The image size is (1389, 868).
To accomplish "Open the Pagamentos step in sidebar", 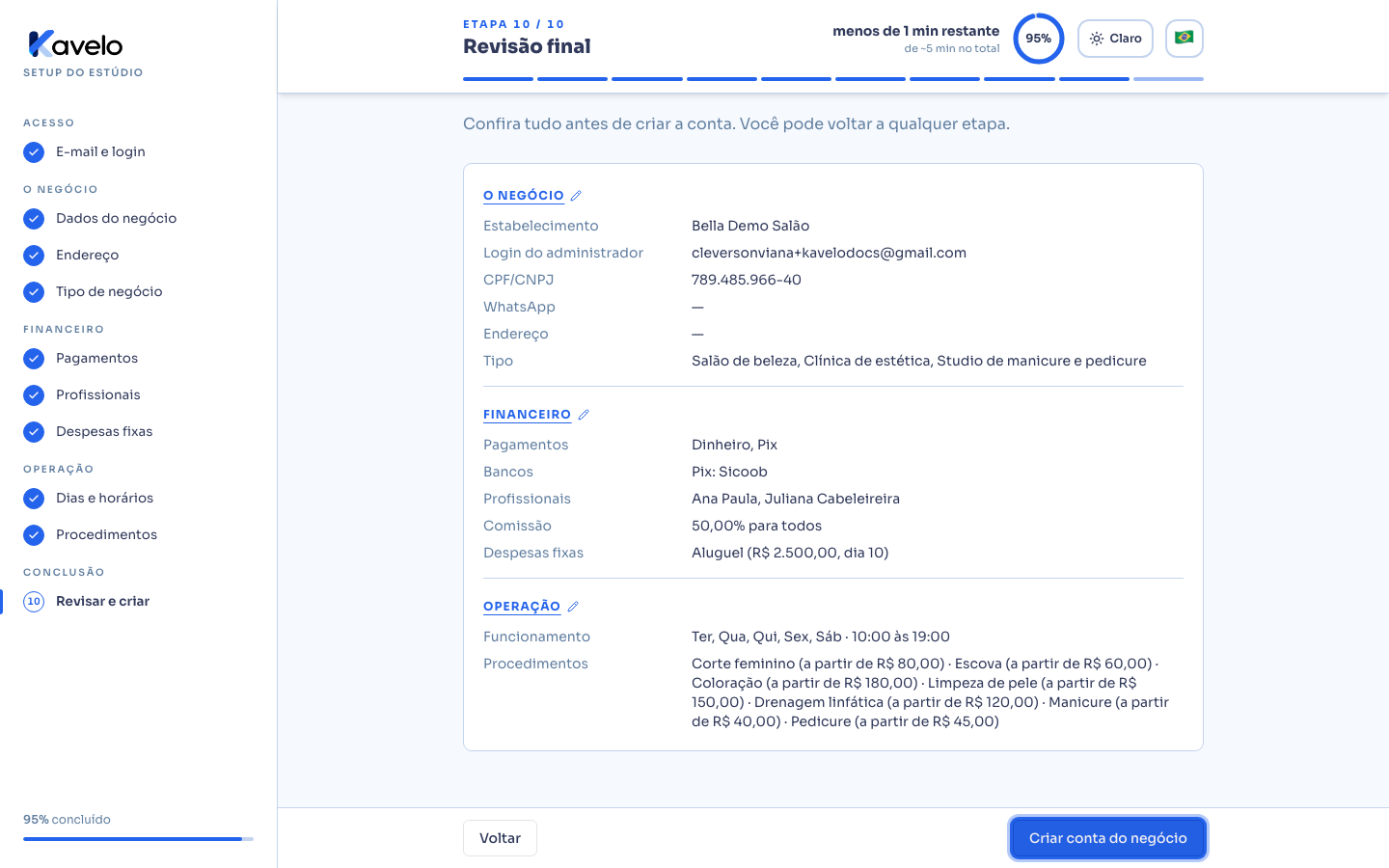I will tap(96, 359).
